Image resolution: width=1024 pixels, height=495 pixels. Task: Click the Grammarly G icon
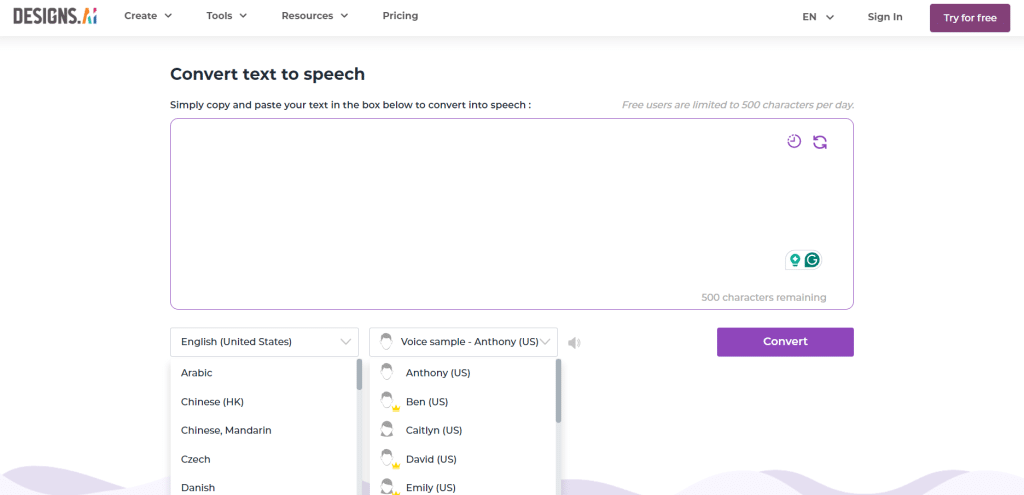(x=812, y=260)
